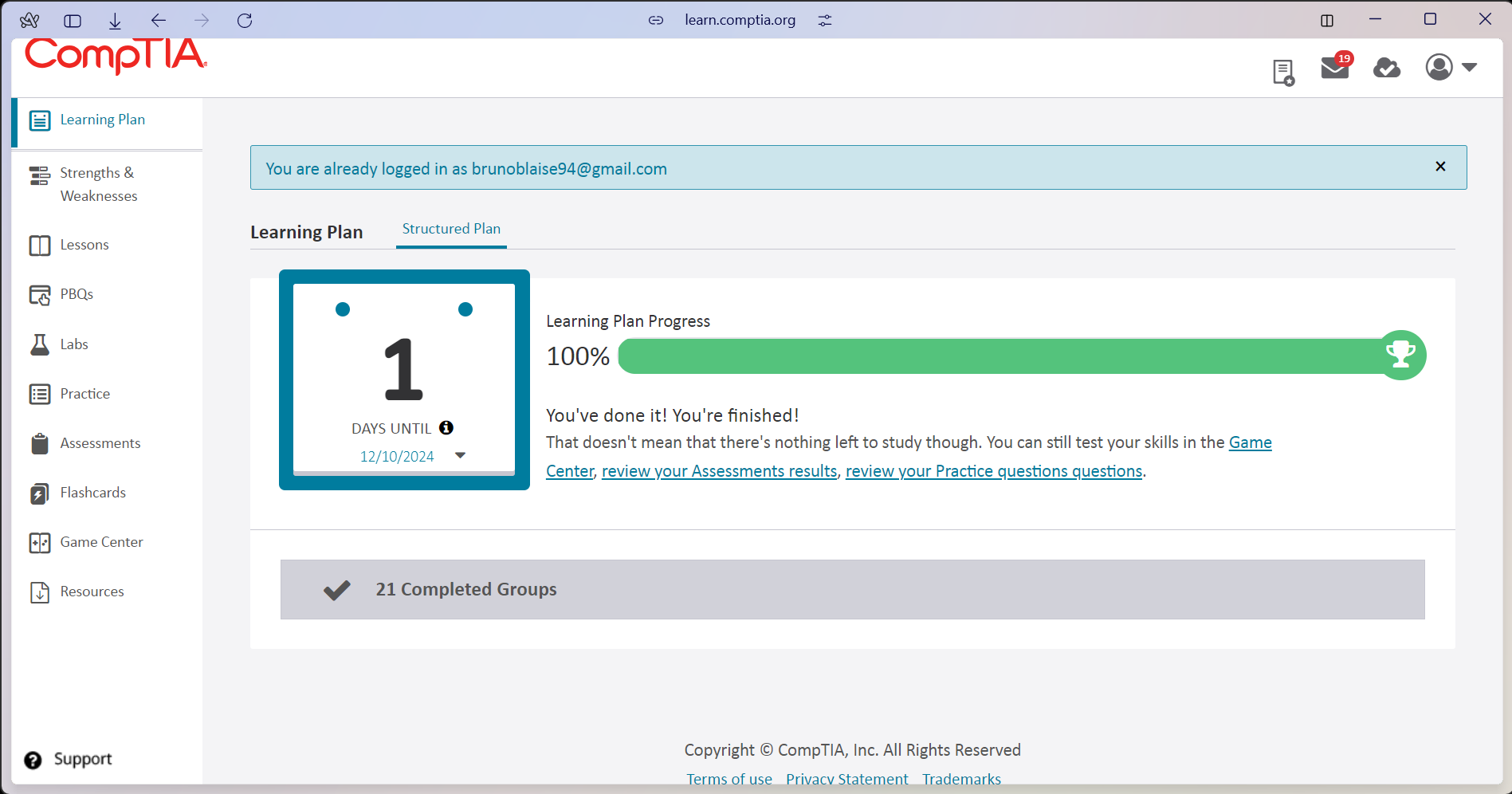Click the info icon beside DAYS UNTIL

[446, 427]
